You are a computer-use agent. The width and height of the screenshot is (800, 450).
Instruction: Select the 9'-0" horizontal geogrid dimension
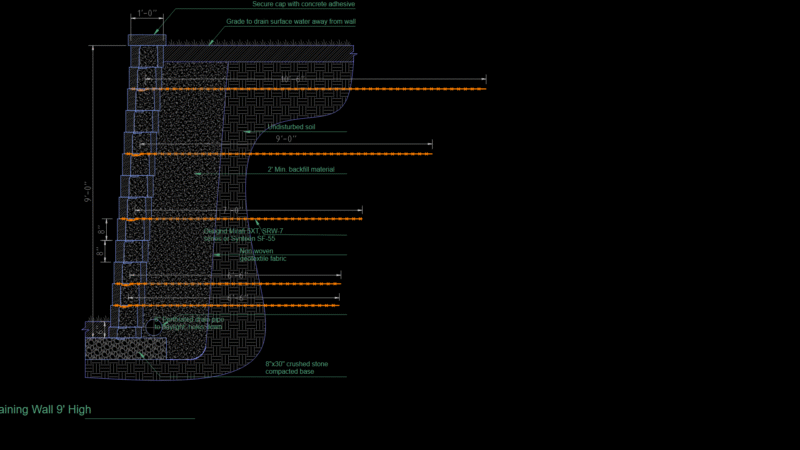[x=286, y=139]
